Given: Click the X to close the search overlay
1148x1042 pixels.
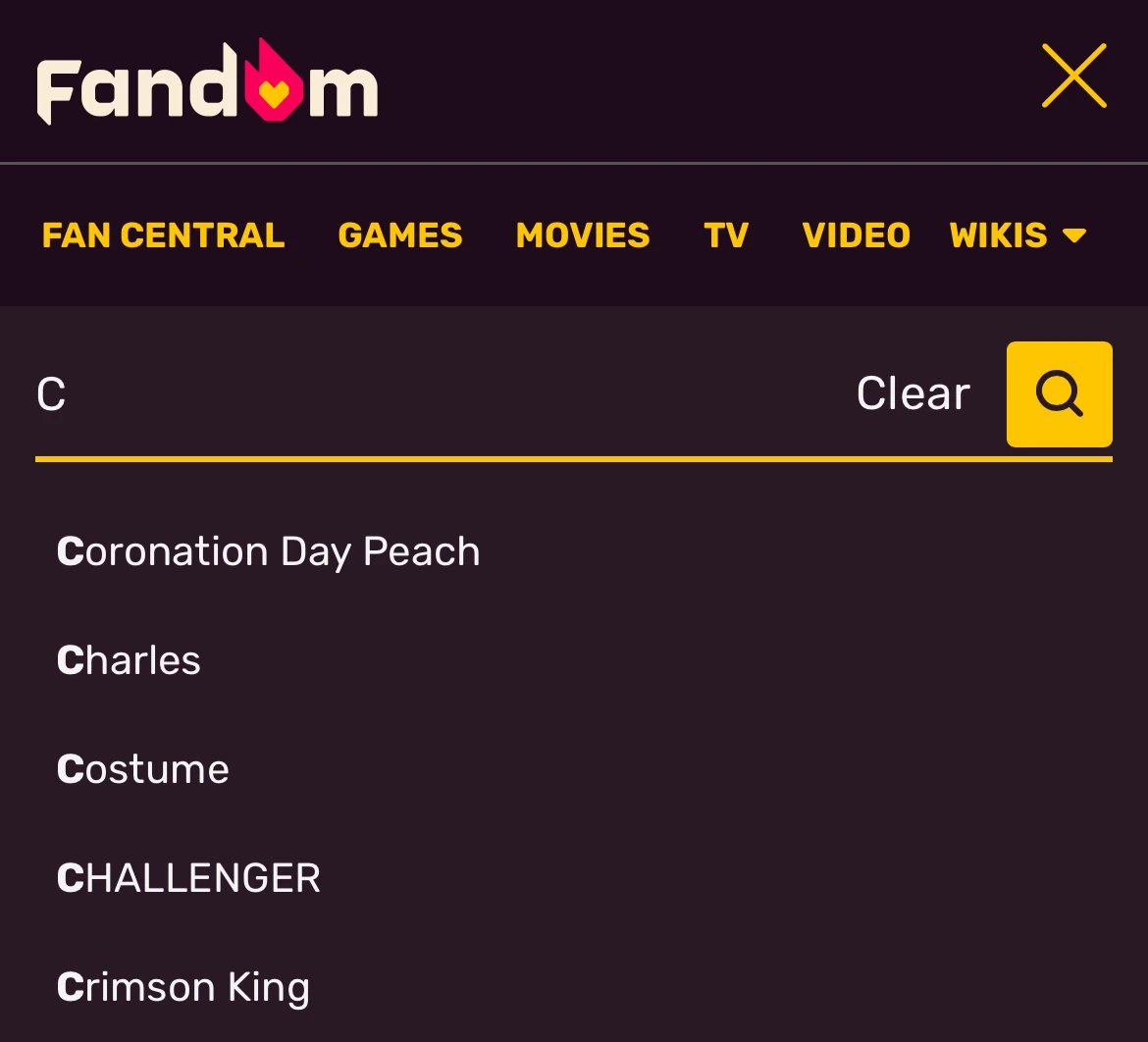Looking at the screenshot, I should point(1073,75).
